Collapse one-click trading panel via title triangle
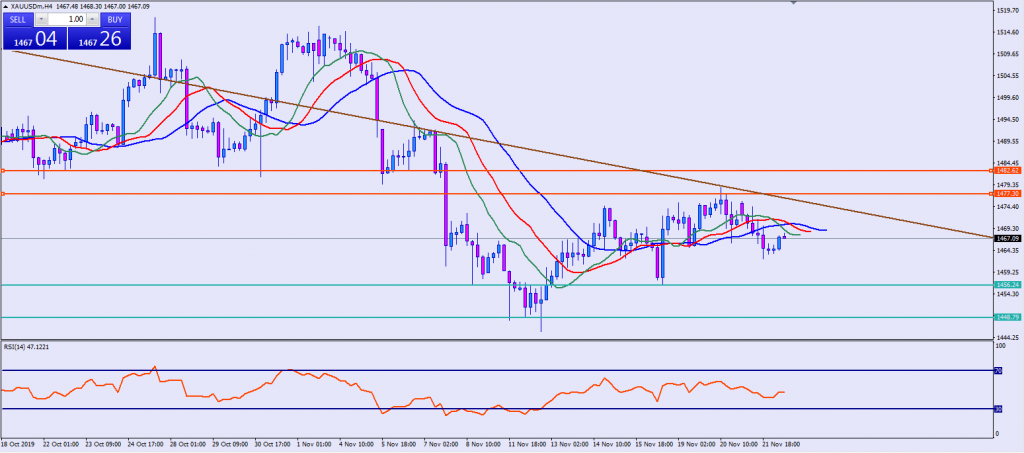 pos(5,6)
